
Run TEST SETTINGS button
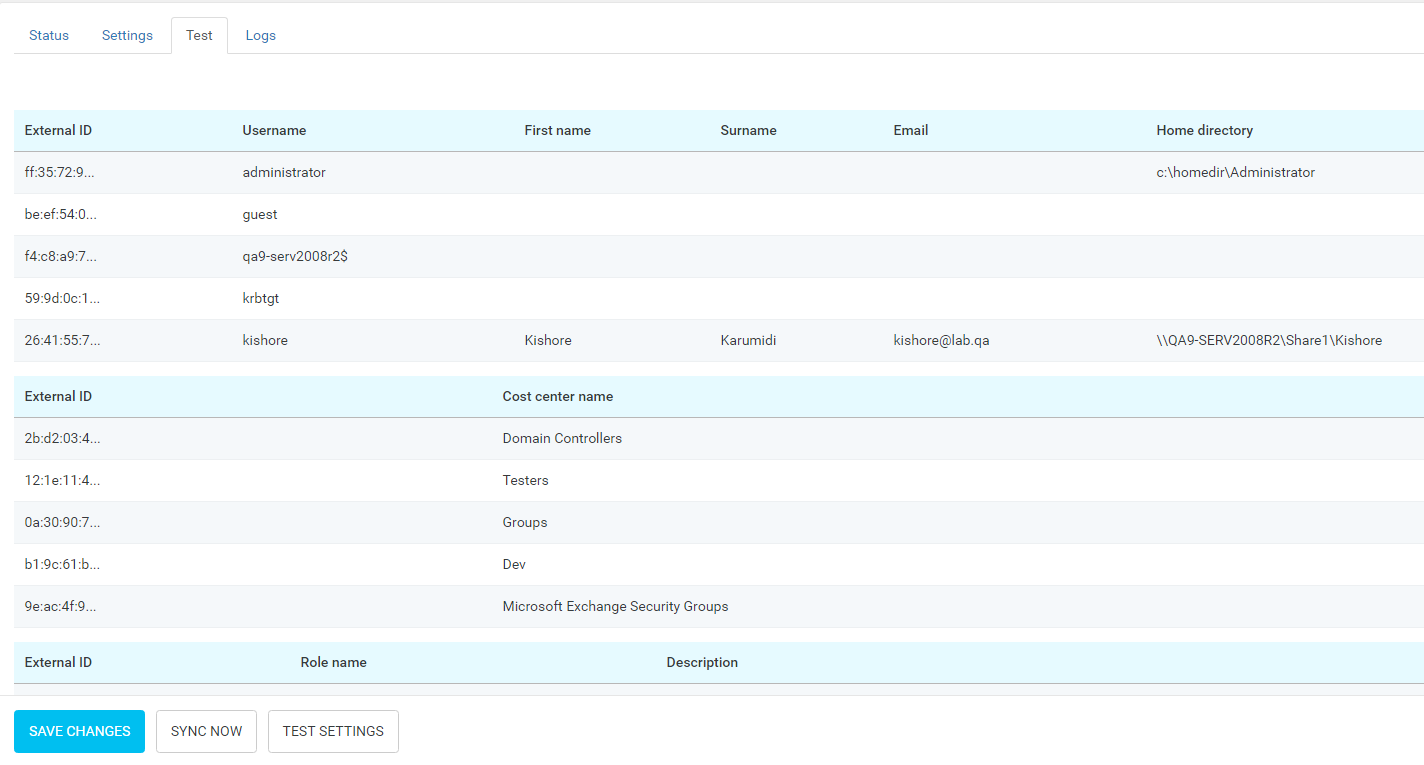pos(333,731)
